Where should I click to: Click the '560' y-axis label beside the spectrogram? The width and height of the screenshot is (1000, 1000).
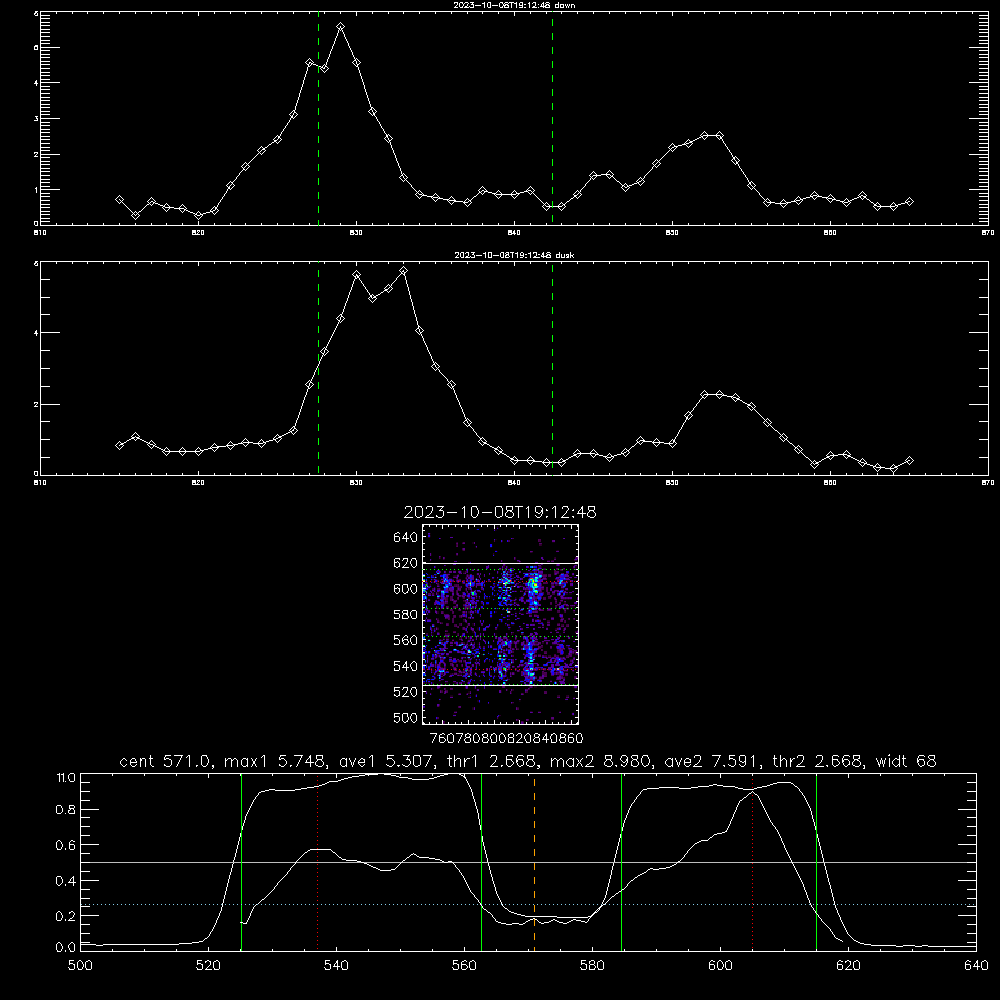(x=406, y=640)
